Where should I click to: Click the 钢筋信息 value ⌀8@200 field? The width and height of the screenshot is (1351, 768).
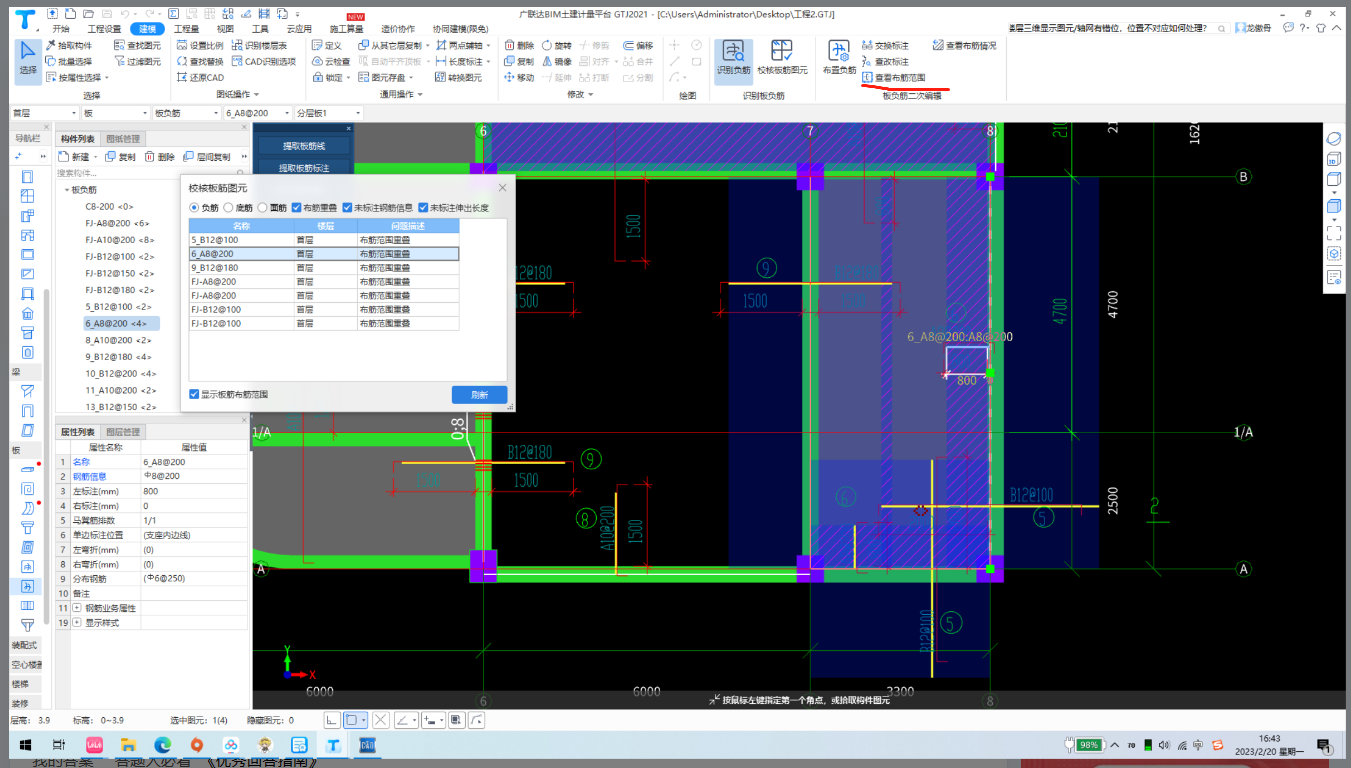pos(194,476)
